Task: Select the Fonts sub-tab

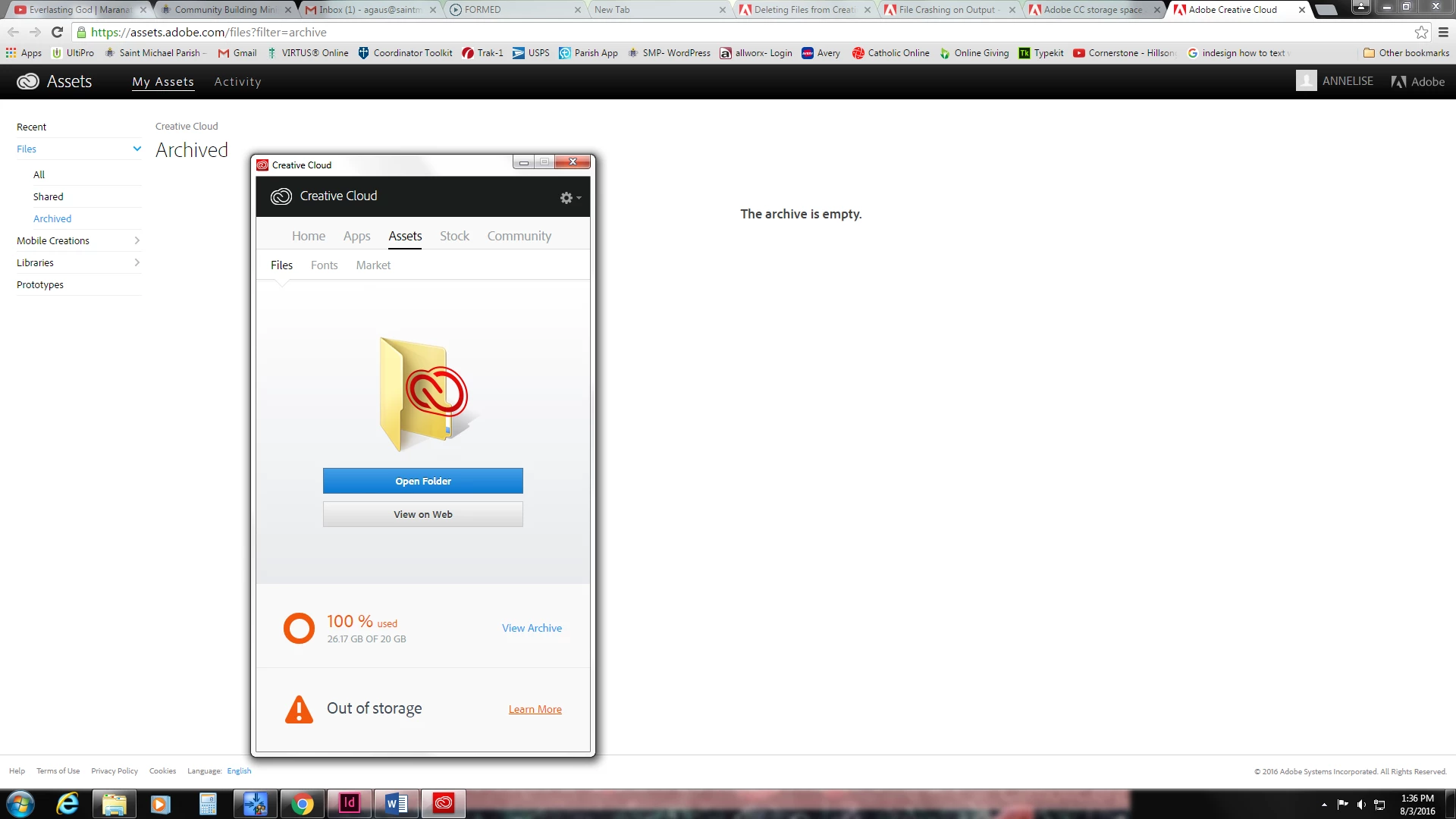Action: click(324, 265)
